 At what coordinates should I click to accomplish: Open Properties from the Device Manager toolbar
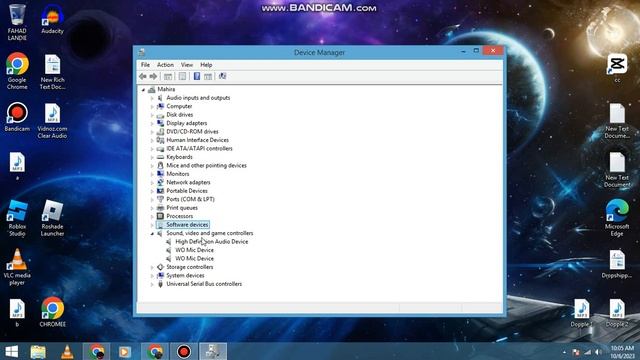pyautogui.click(x=182, y=76)
